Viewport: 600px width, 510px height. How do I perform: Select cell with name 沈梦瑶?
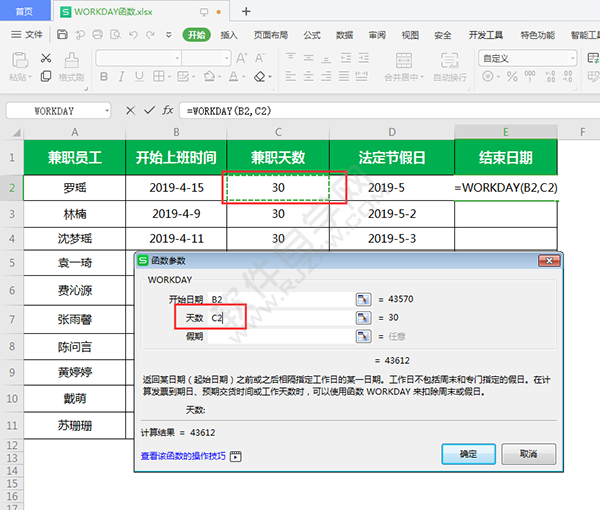point(75,239)
